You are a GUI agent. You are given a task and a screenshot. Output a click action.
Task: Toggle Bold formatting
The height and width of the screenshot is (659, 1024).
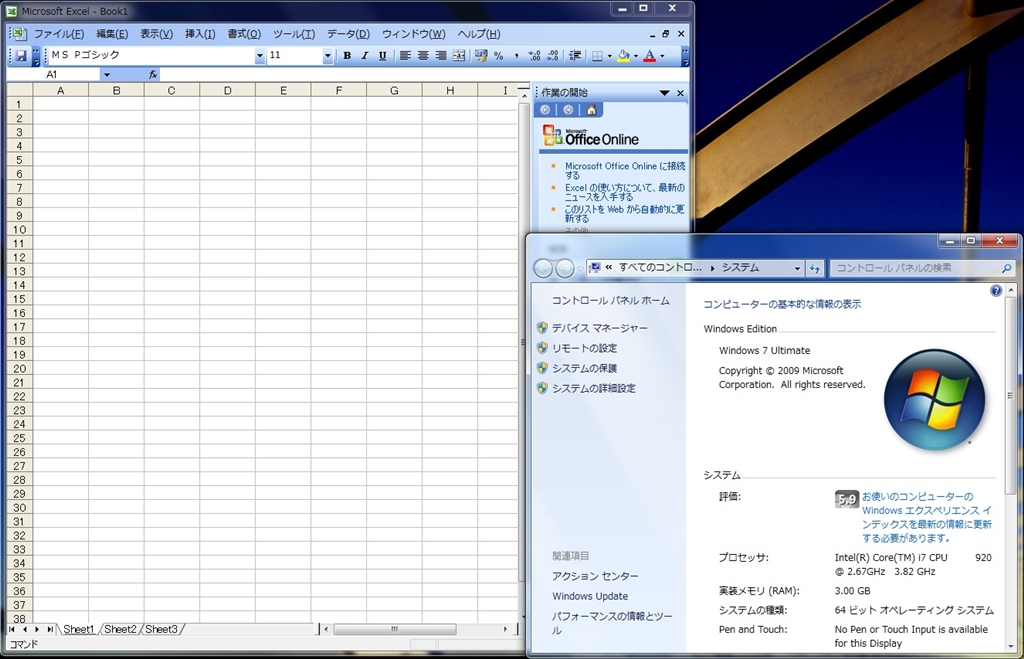click(x=347, y=56)
